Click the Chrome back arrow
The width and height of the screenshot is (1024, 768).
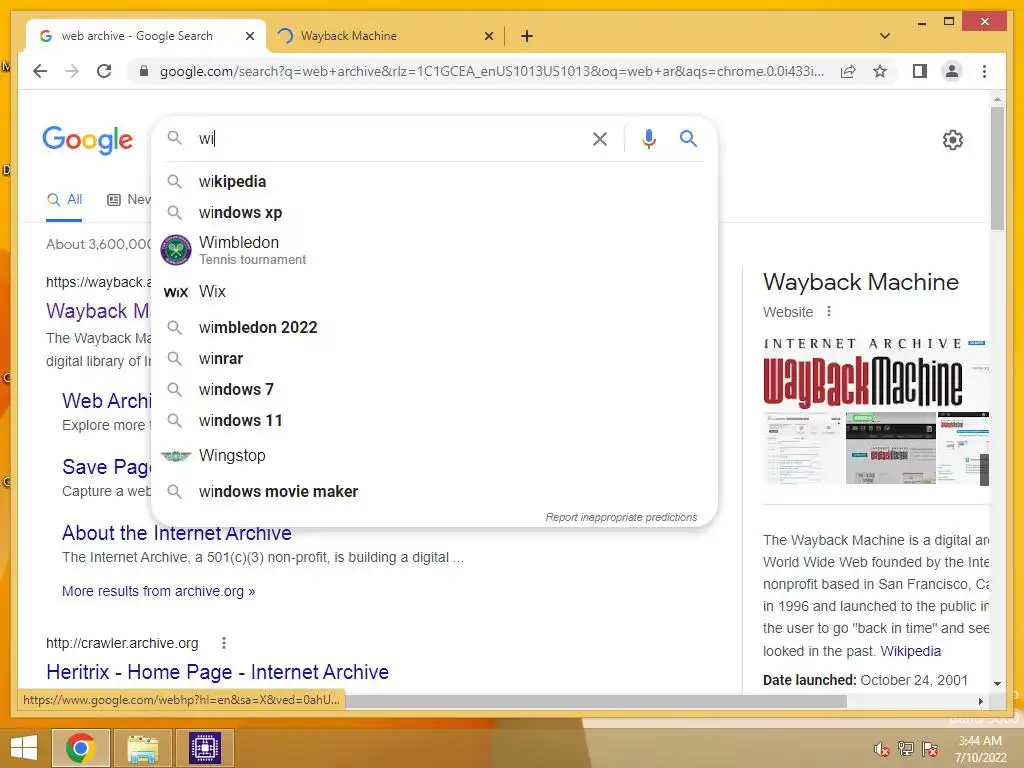40,71
